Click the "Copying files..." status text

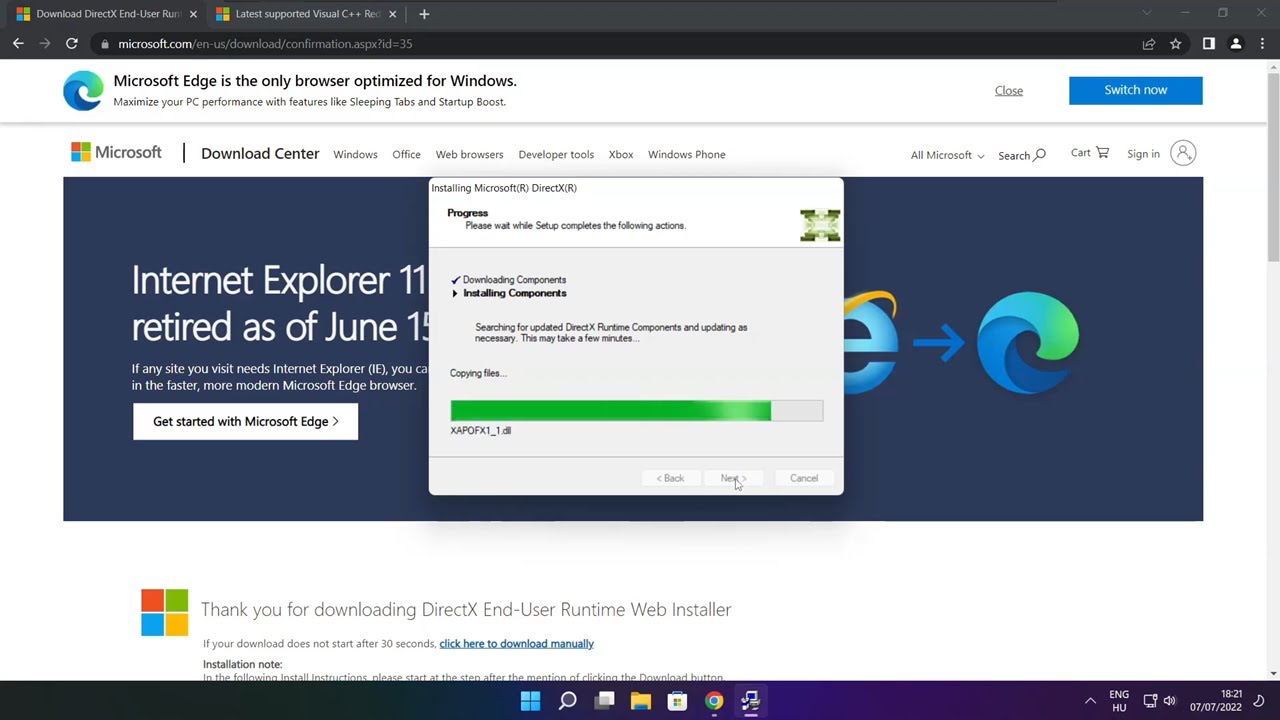click(478, 373)
